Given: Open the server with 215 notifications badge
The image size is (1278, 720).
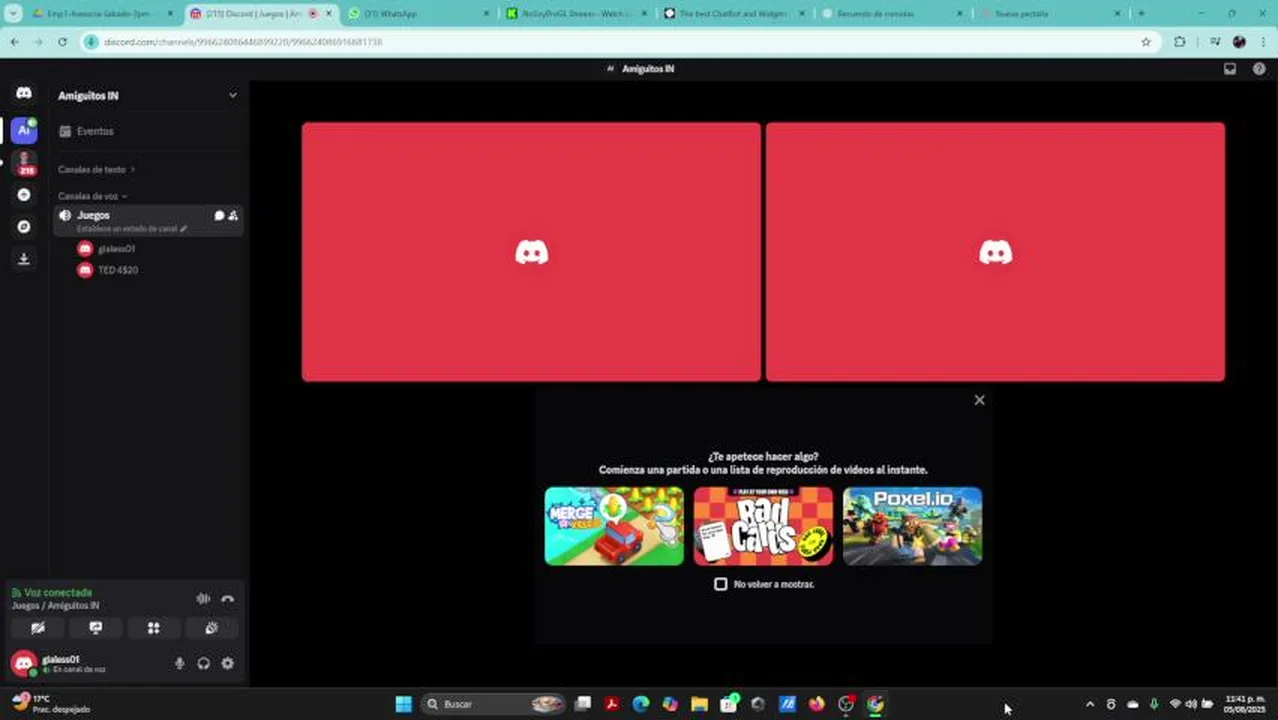Looking at the screenshot, I should point(24,163).
